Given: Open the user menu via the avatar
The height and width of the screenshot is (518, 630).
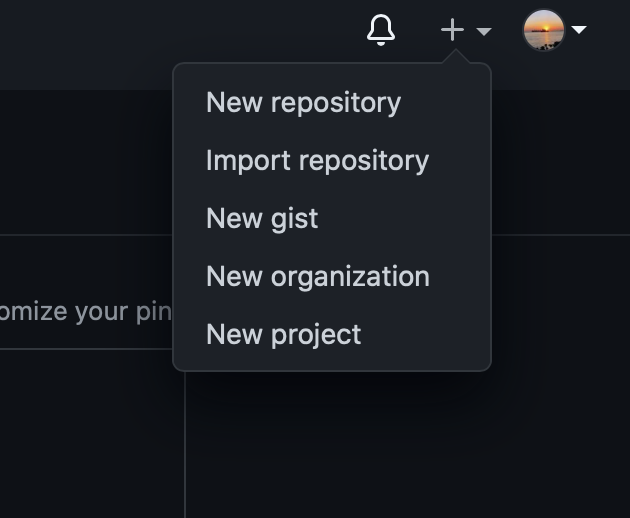Looking at the screenshot, I should coord(544,30).
